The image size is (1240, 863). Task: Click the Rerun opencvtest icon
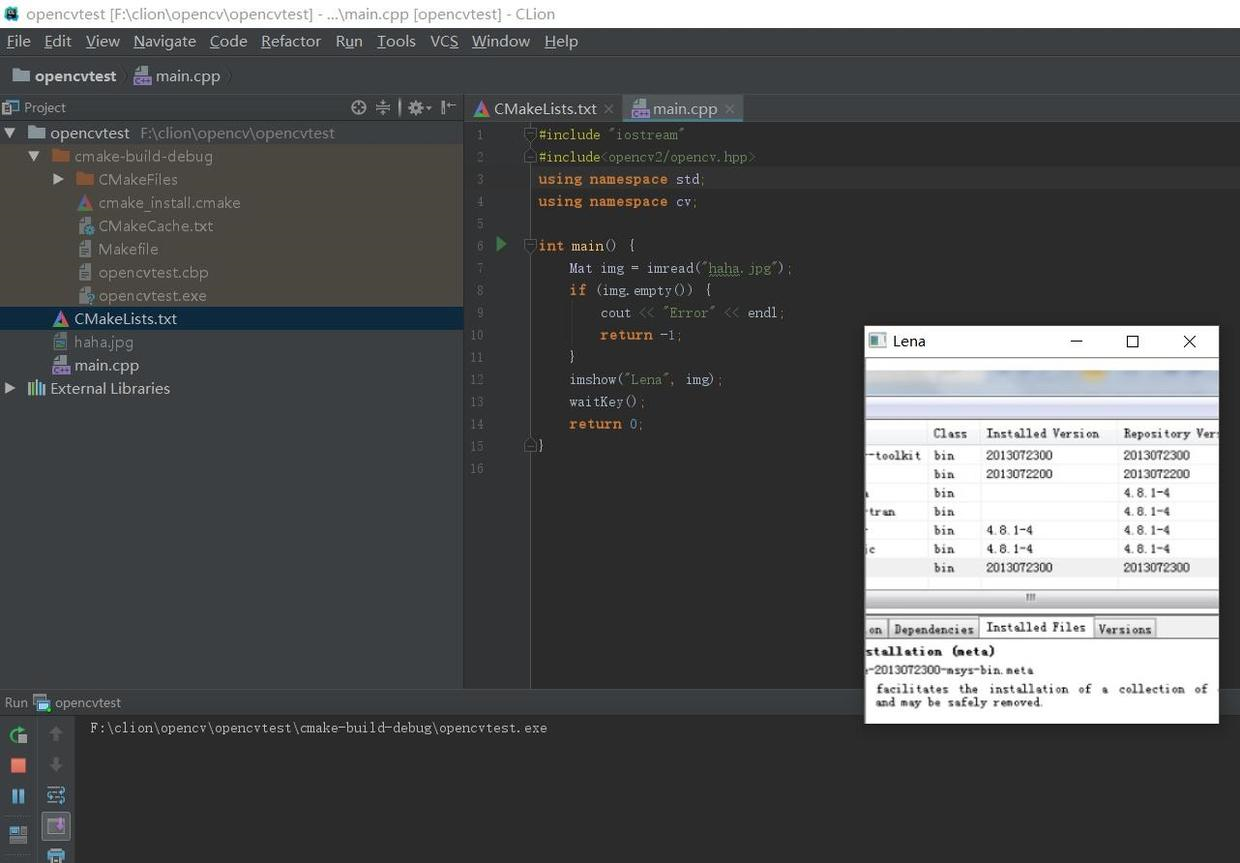(18, 735)
